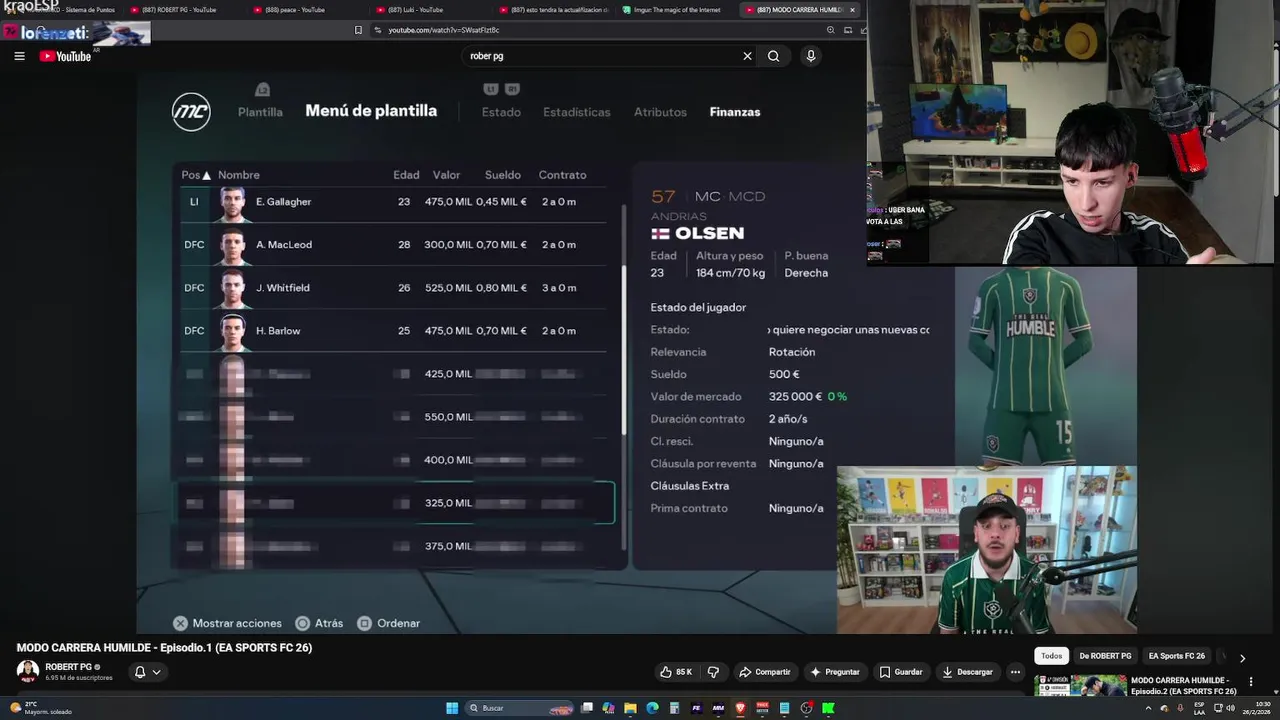This screenshot has height=720, width=1280.
Task: Switch to peace - YouTube tab
Action: [x=300, y=10]
